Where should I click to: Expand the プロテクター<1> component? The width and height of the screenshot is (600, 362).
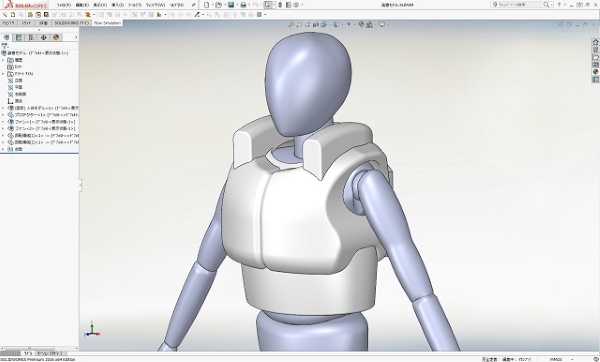3,115
